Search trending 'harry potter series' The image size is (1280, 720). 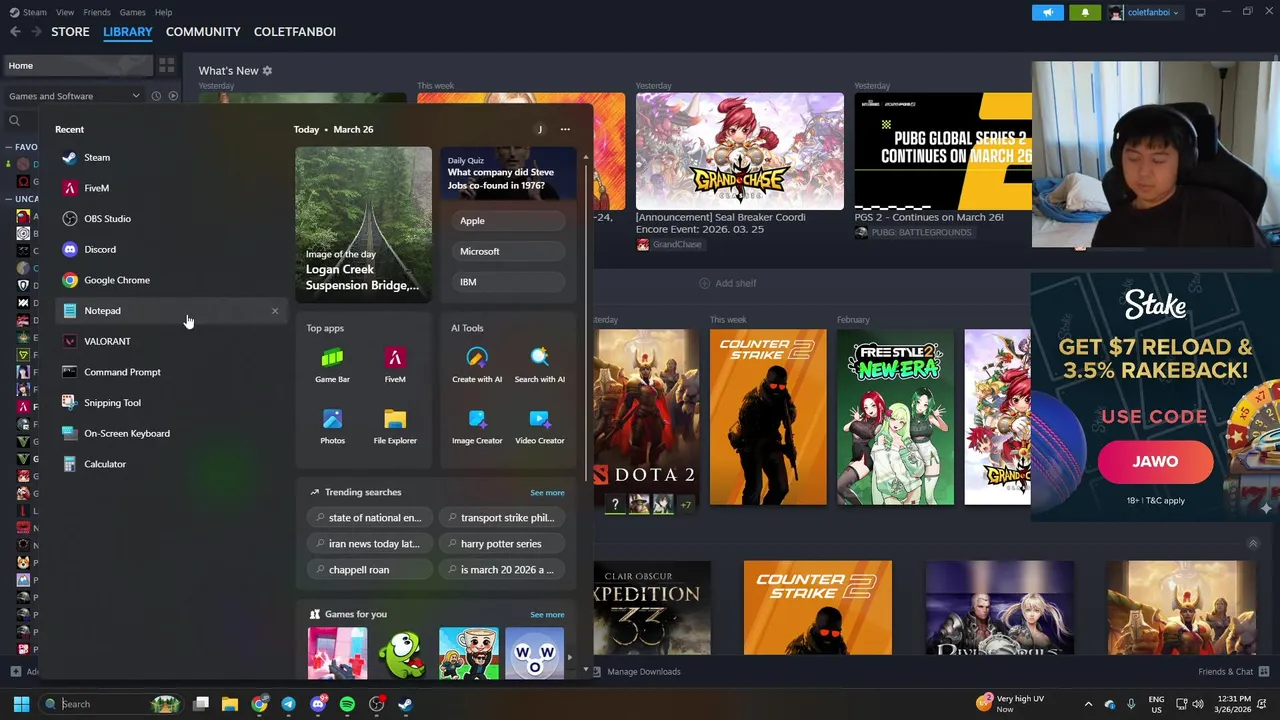click(x=501, y=544)
